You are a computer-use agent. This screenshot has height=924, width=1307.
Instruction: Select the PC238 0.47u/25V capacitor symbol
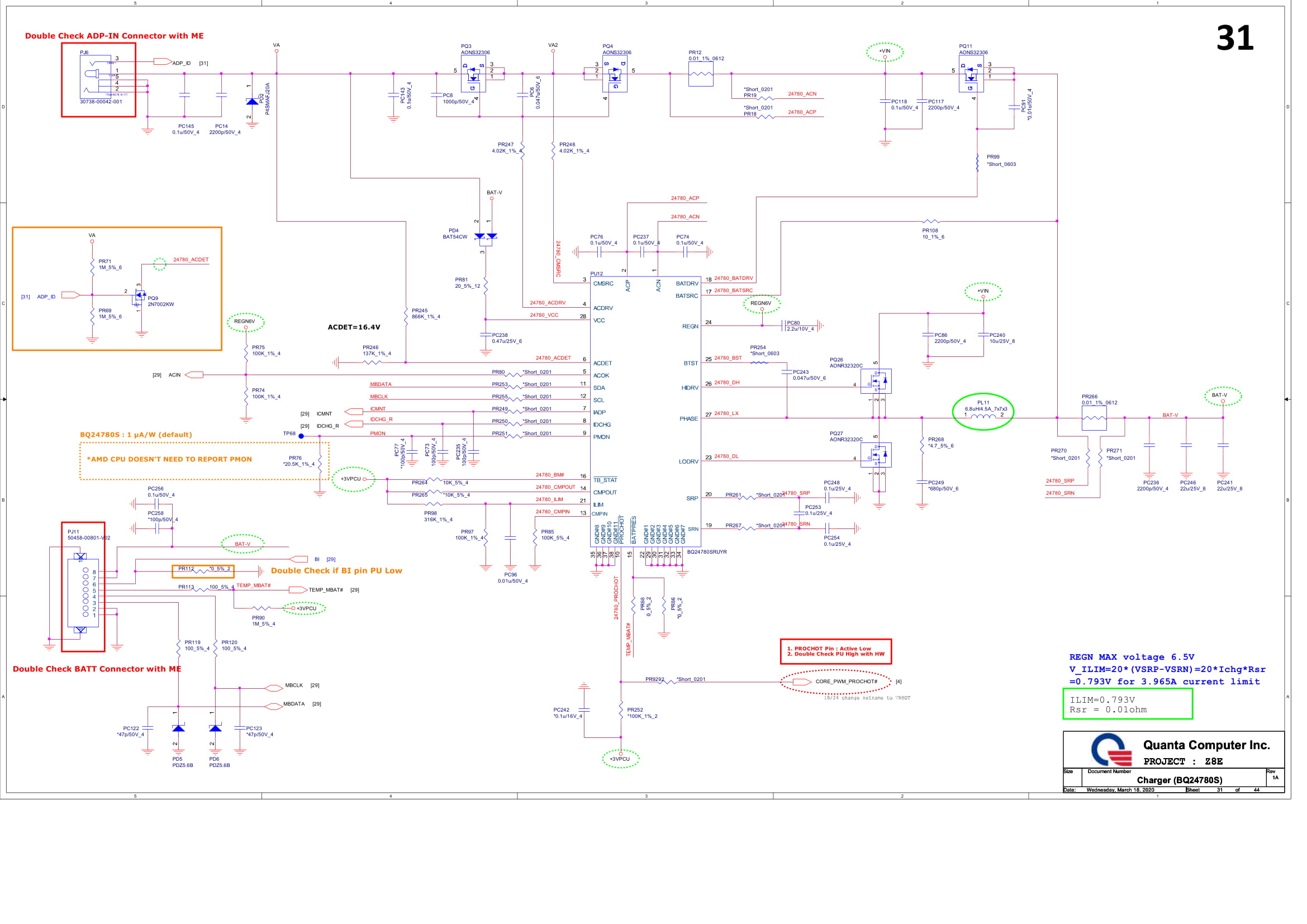[x=485, y=335]
